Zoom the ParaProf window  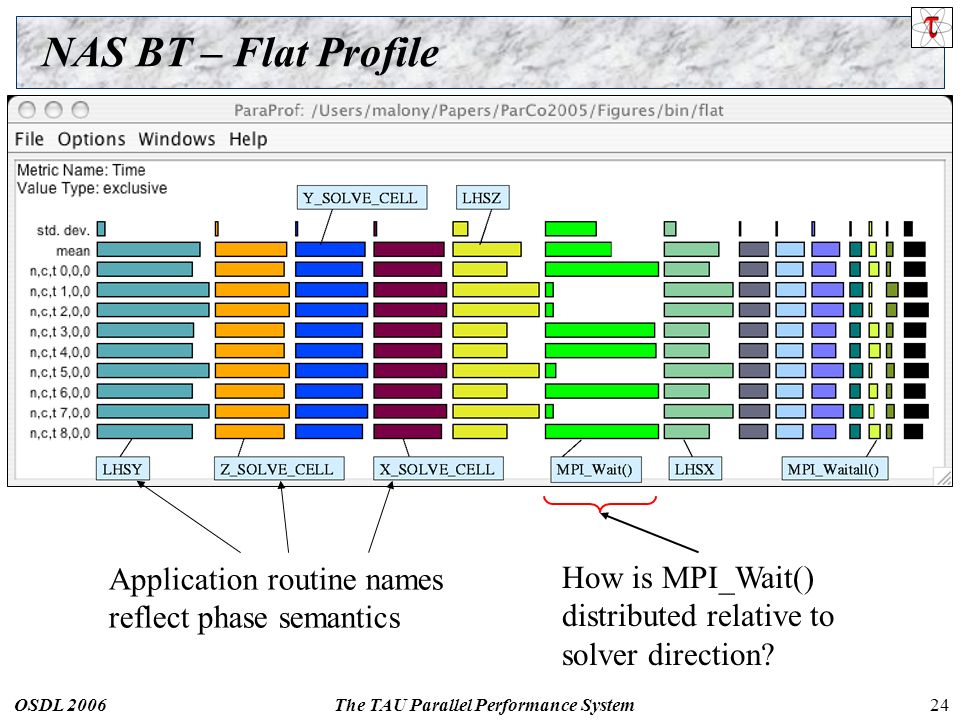click(x=80, y=110)
